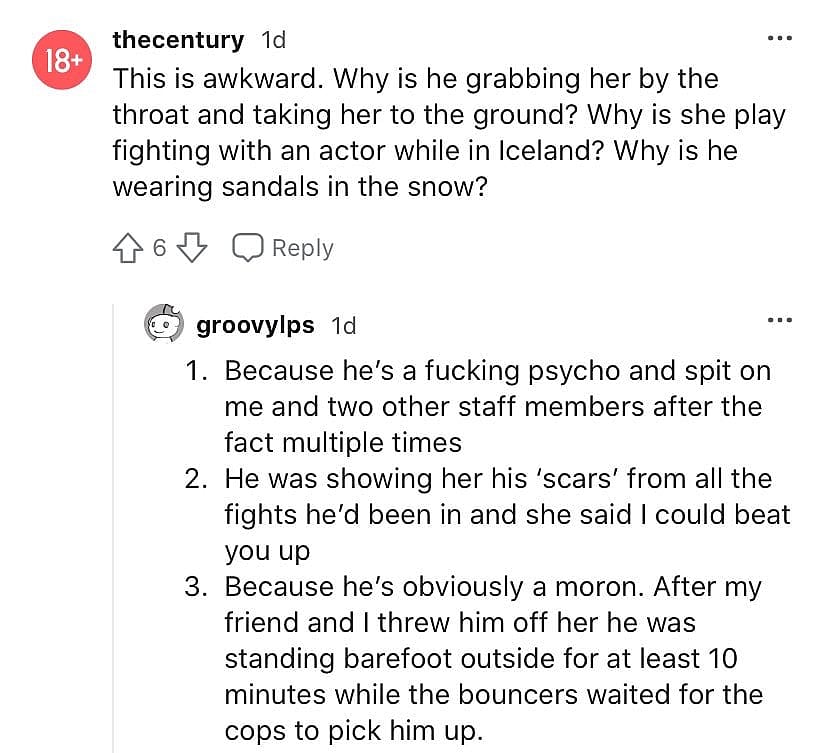Click the 1d timestamp beside groovylps
Screen dimensions: 828x753
pyautogui.click(x=343, y=325)
